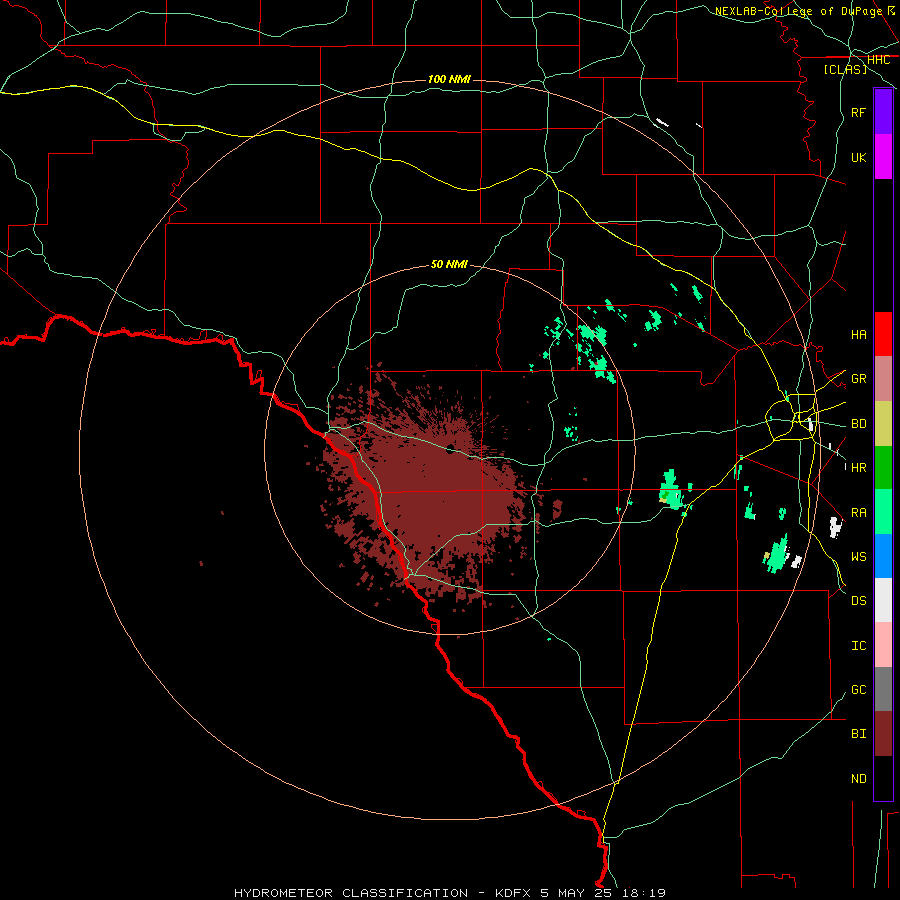Screen dimensions: 900x900
Task: Click the RA bright green legend swatch
Action: (x=883, y=512)
